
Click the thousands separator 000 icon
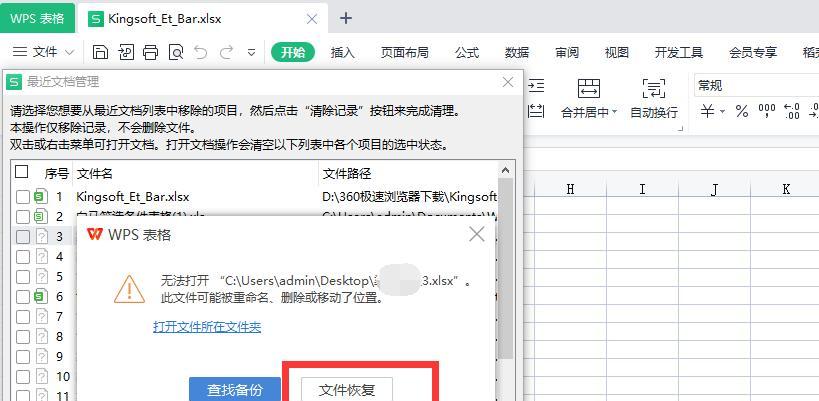(x=767, y=111)
